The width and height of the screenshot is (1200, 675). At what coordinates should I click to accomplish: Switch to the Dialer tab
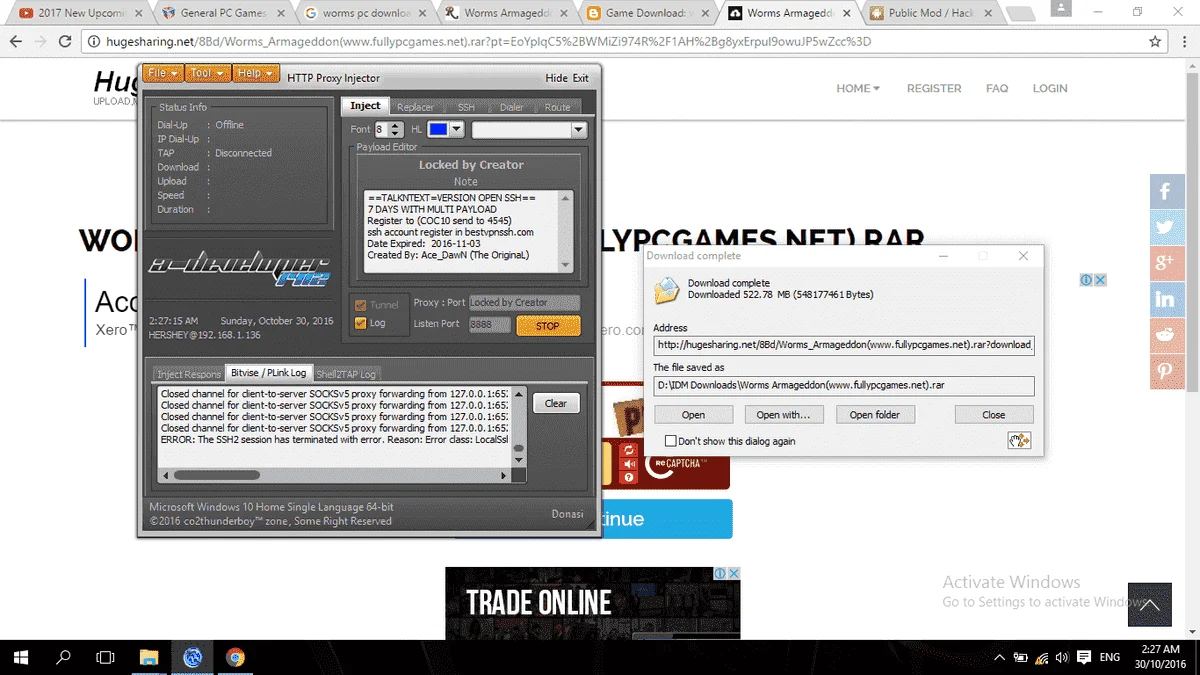(x=511, y=107)
